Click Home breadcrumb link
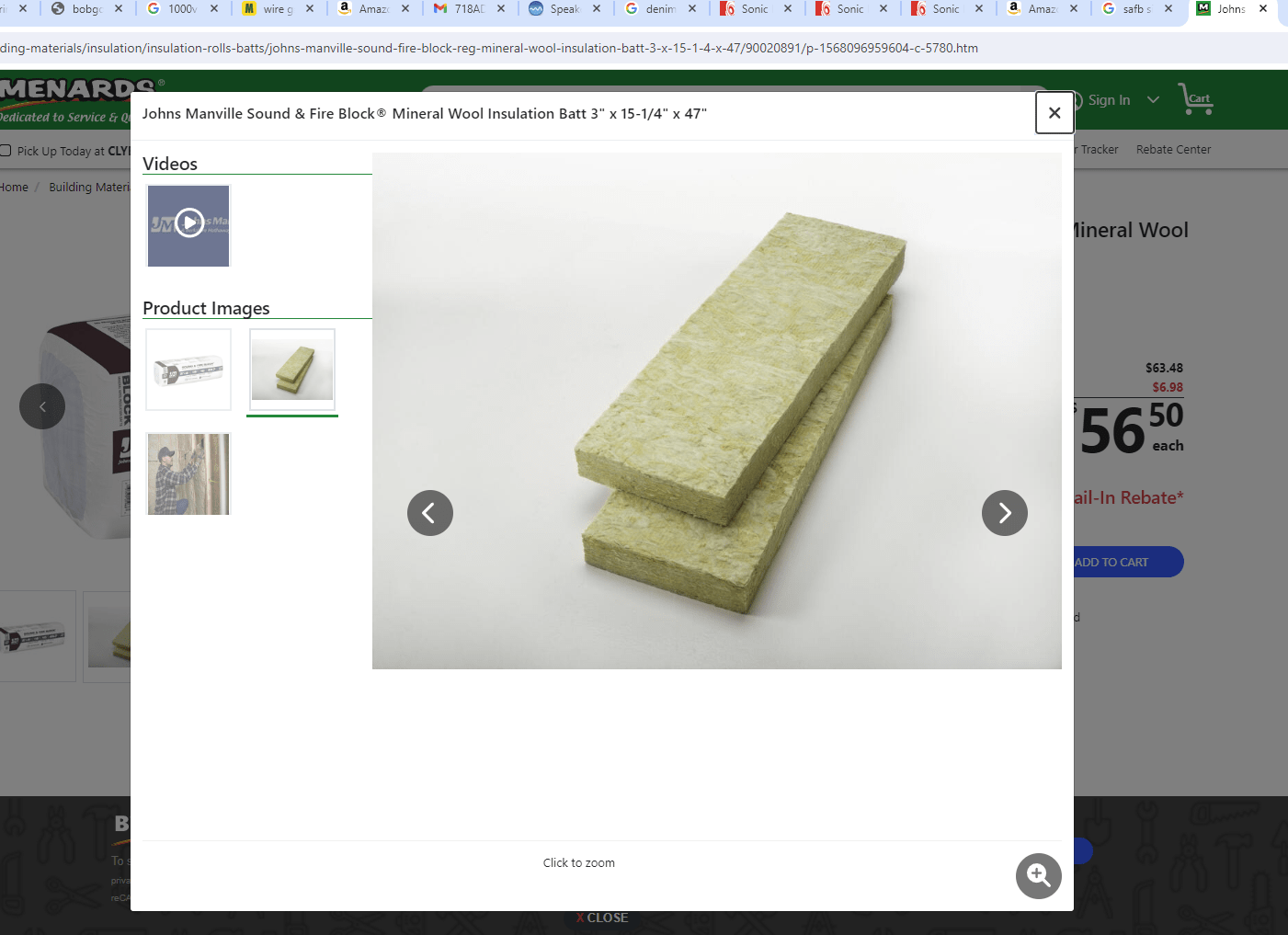Viewport: 1288px width, 935px height. (x=14, y=187)
